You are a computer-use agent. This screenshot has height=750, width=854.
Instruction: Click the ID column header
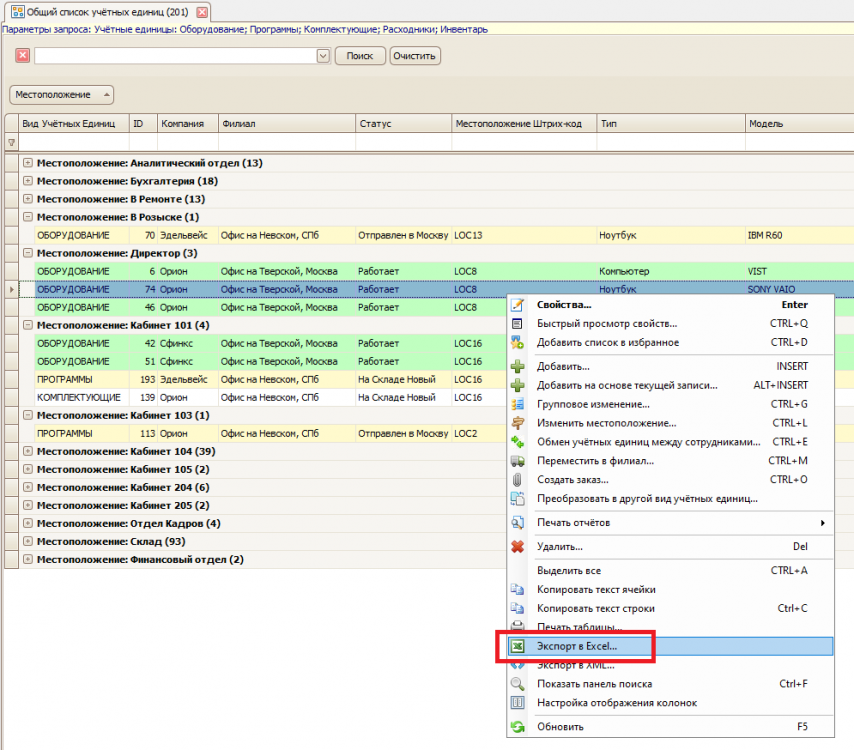[143, 124]
